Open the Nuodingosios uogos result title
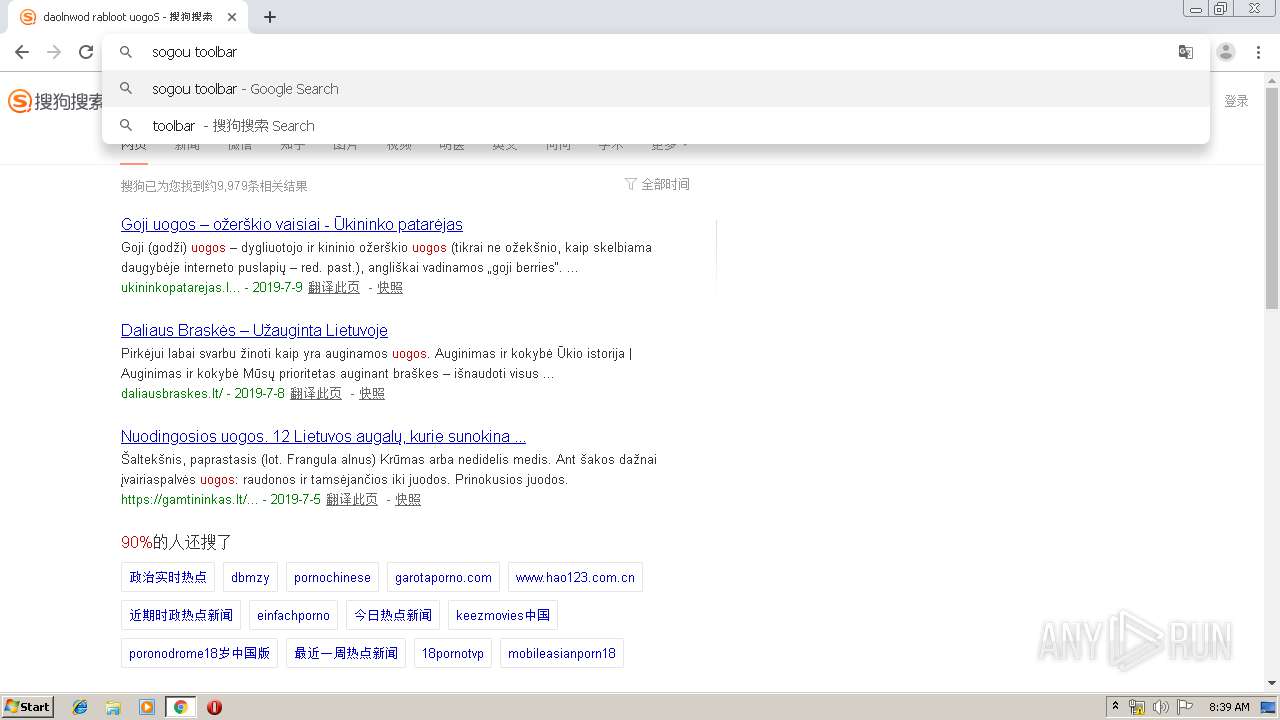This screenshot has height=720, width=1280. (323, 436)
